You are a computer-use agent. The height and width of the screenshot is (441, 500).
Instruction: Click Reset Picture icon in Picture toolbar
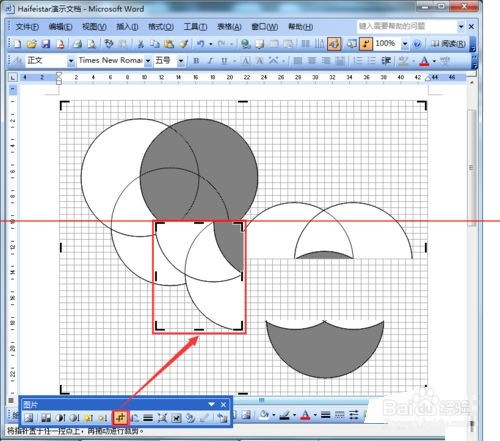[222, 417]
